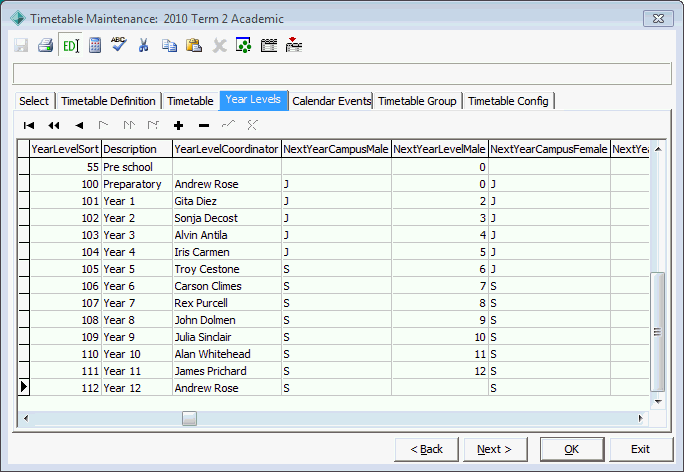Click the Print icon in toolbar
This screenshot has width=684, height=472.
(45, 45)
